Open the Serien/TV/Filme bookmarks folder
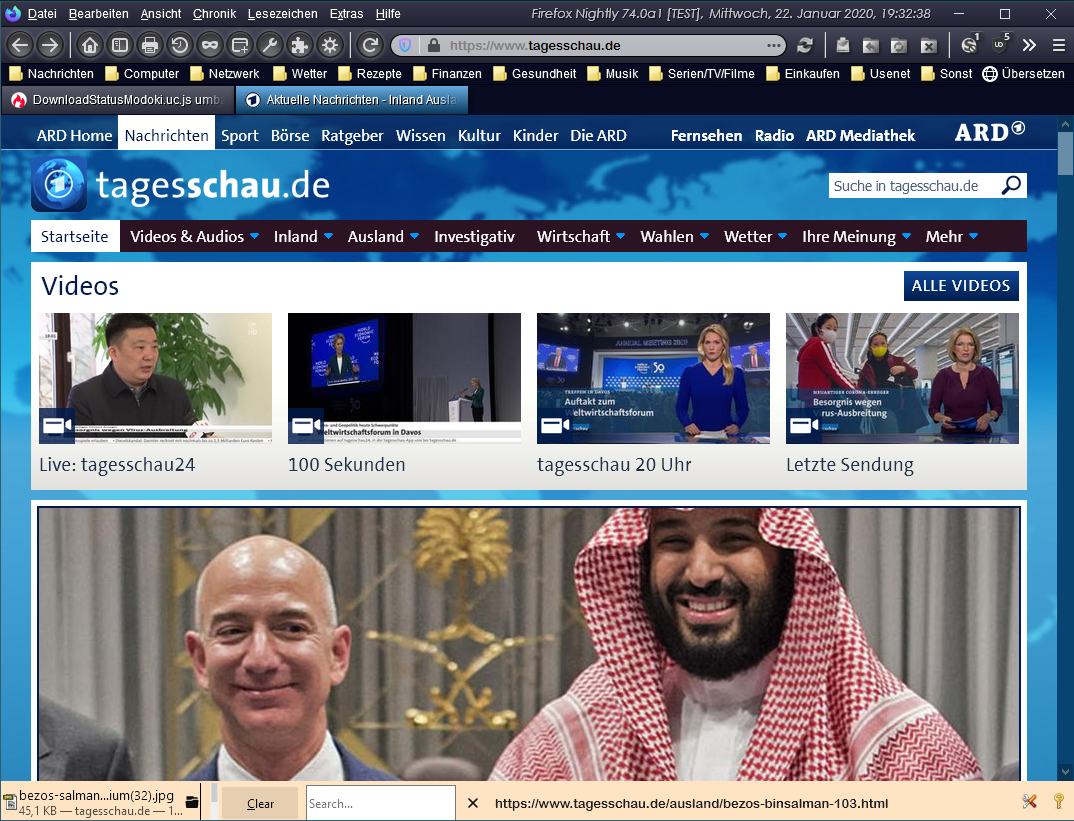 point(702,73)
